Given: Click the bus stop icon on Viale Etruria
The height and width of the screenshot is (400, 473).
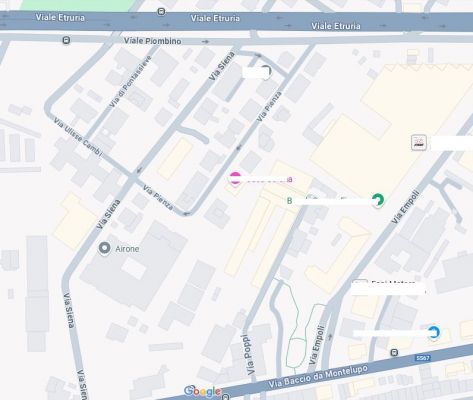Looking at the screenshot, I should click(x=161, y=12).
